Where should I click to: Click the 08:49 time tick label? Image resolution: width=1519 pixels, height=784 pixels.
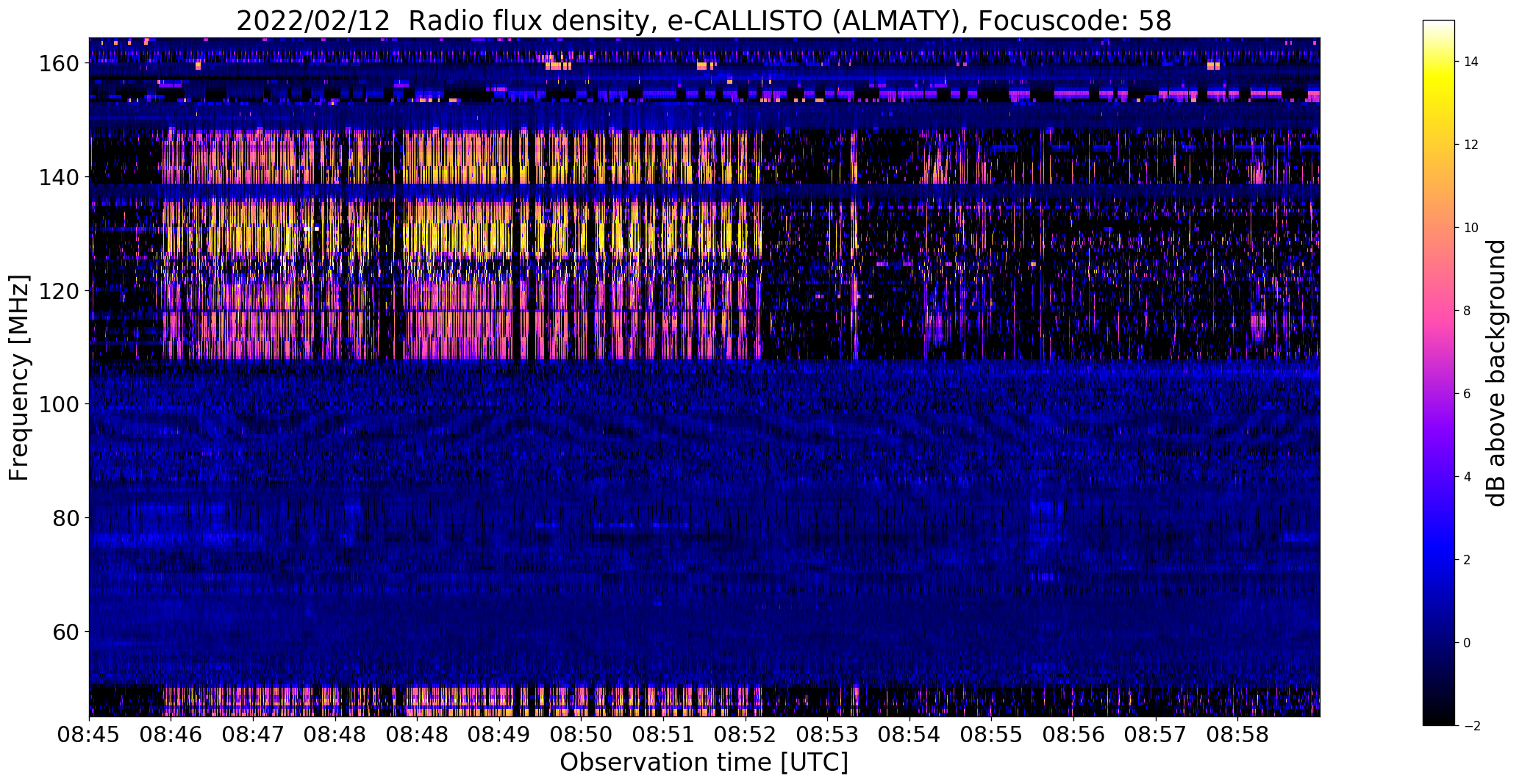coord(499,736)
